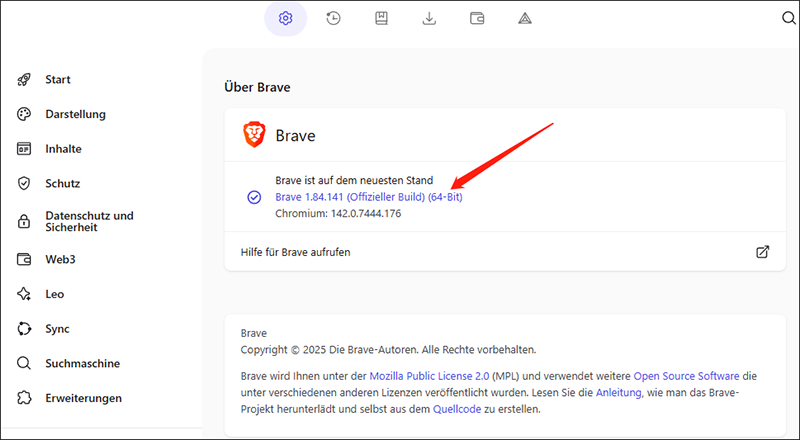
Task: Click the Brave 1.84.141 version link
Action: click(x=369, y=197)
